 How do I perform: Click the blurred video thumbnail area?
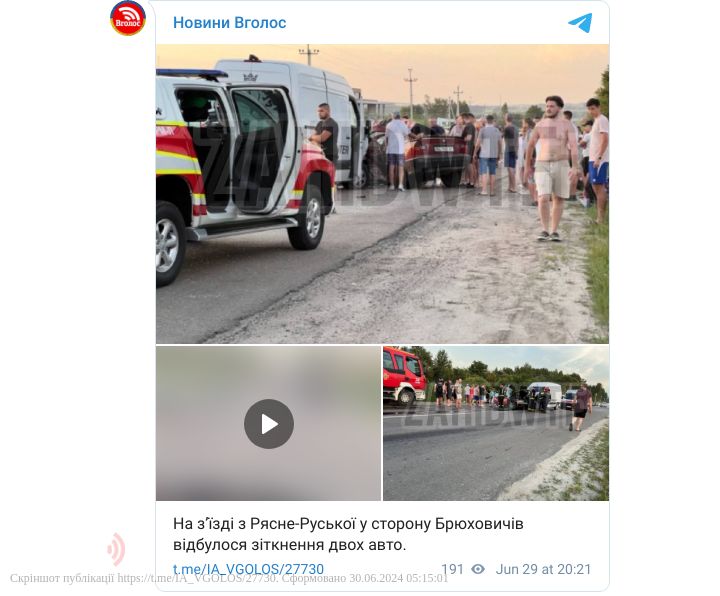point(269,423)
